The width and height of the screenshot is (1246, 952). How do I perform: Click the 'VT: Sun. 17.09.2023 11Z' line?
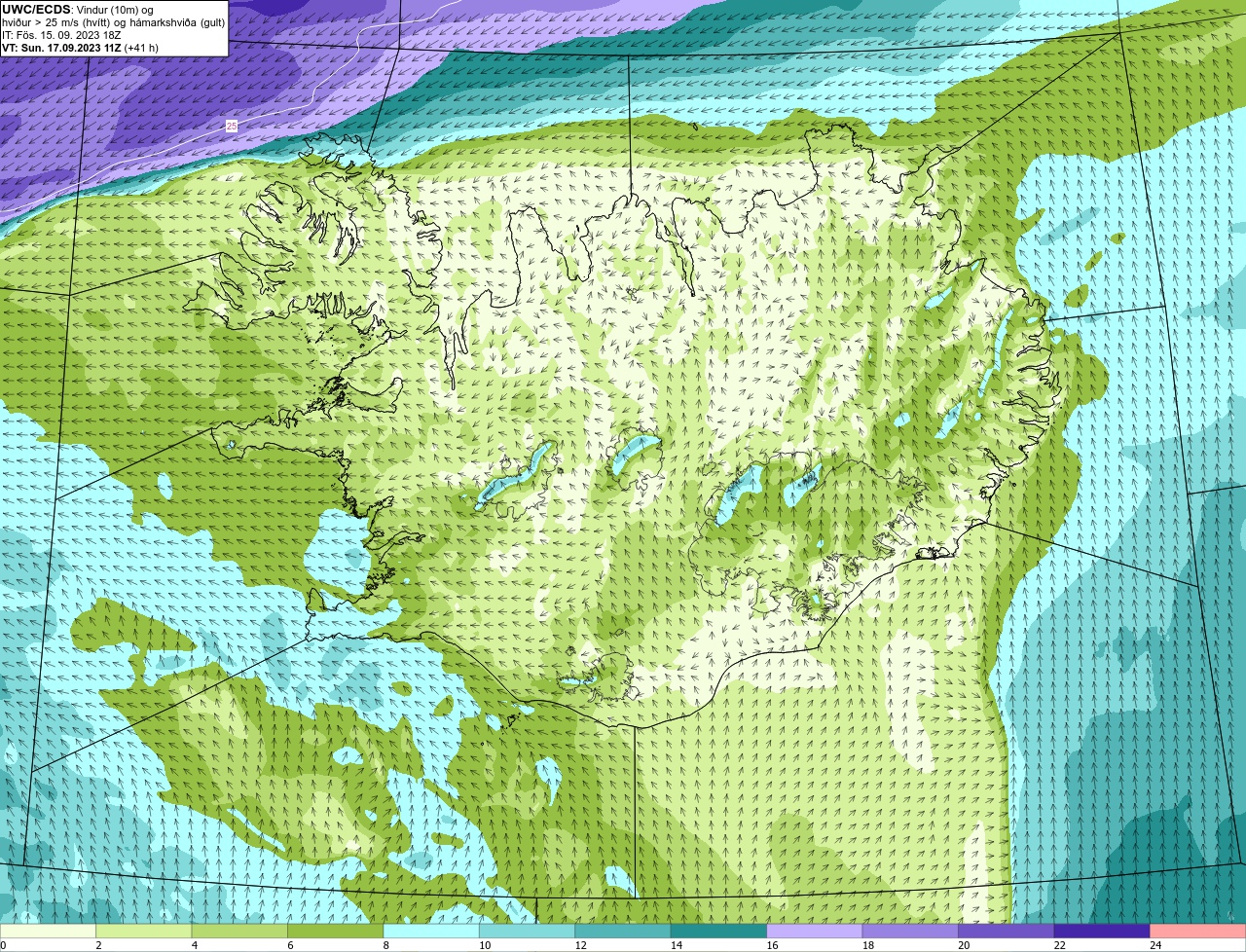point(62,48)
